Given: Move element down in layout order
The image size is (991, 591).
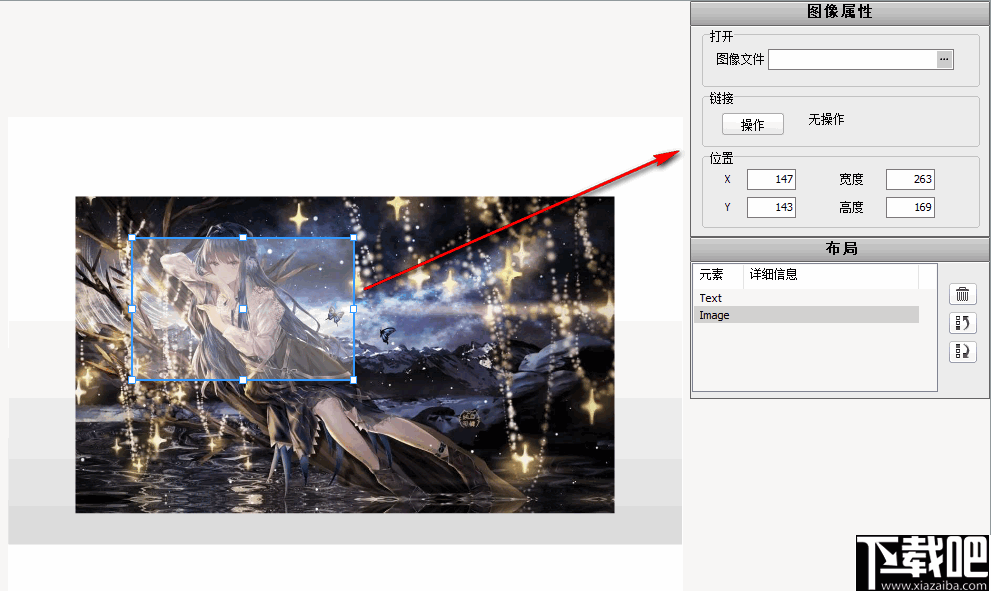Looking at the screenshot, I should [x=963, y=351].
